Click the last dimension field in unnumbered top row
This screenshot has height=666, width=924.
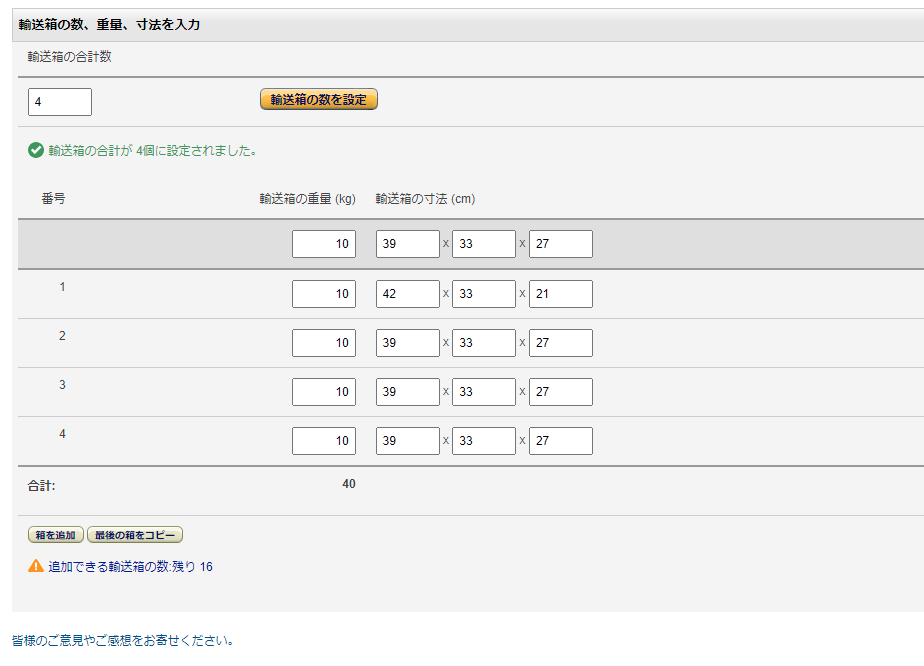(560, 244)
